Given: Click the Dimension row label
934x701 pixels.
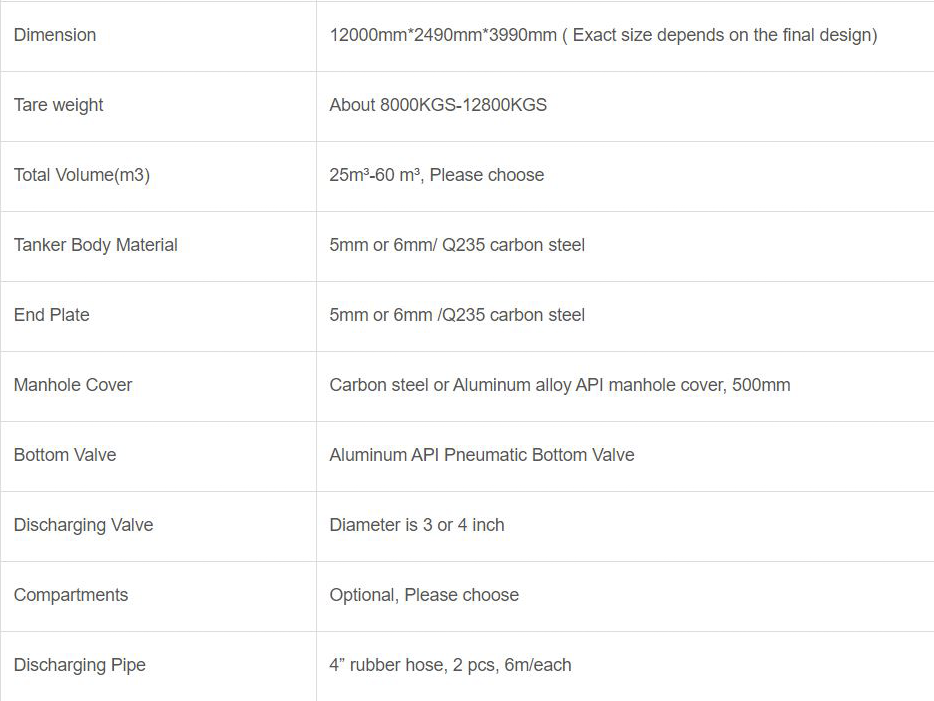Looking at the screenshot, I should pos(55,35).
